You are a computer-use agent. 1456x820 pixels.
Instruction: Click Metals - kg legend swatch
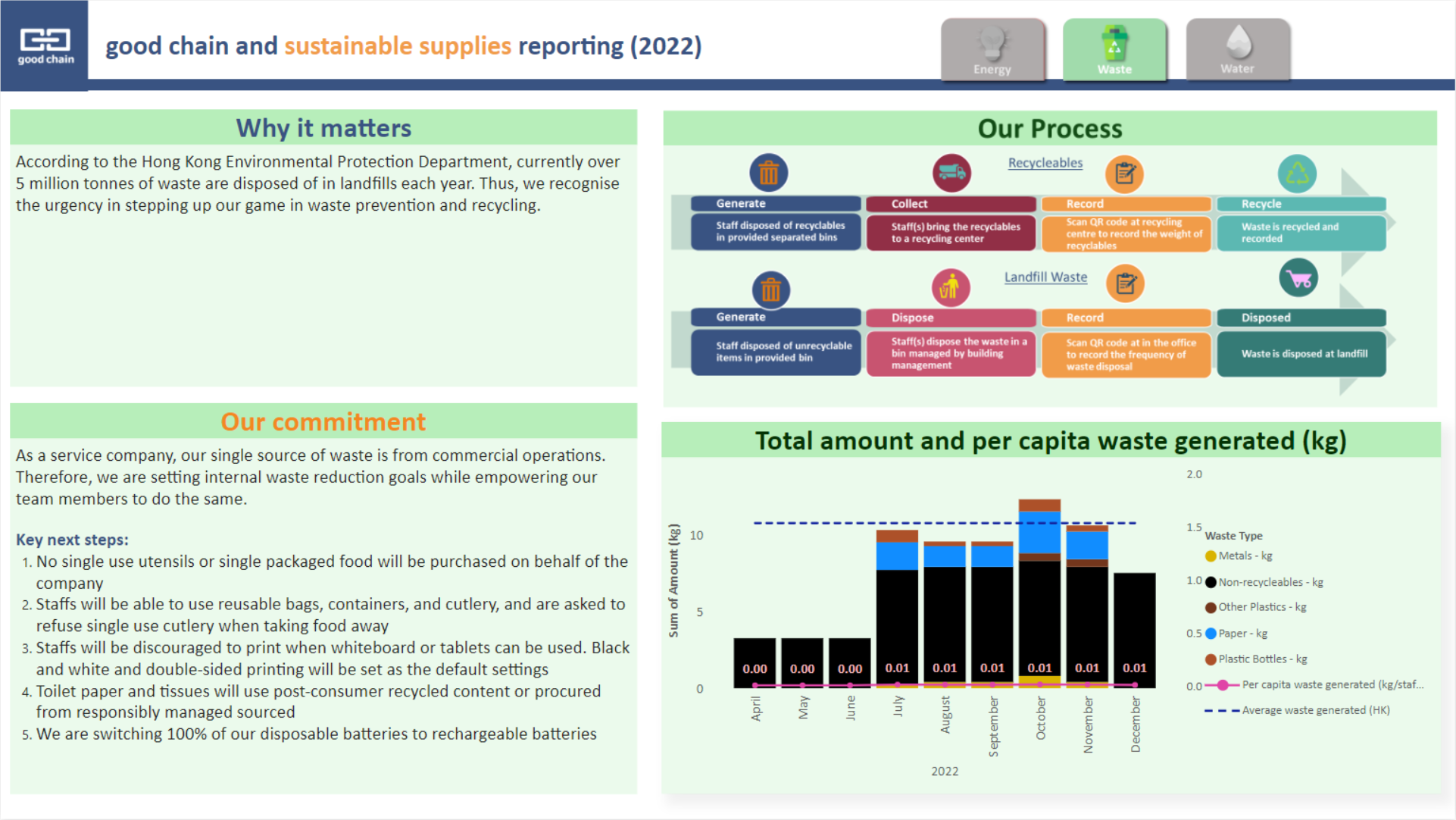1211,556
